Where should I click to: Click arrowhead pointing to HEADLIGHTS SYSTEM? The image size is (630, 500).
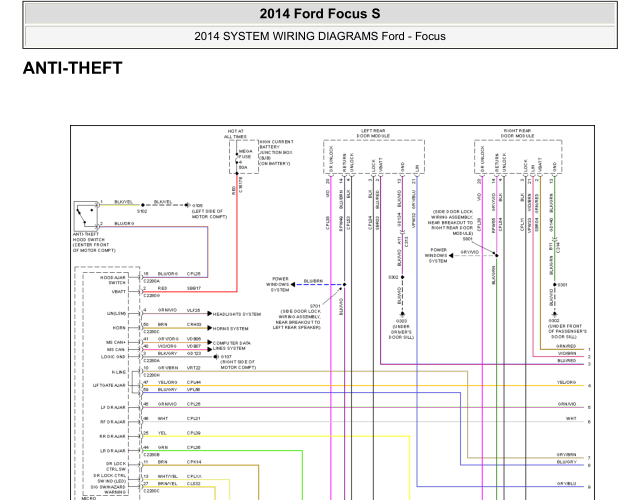click(x=209, y=314)
